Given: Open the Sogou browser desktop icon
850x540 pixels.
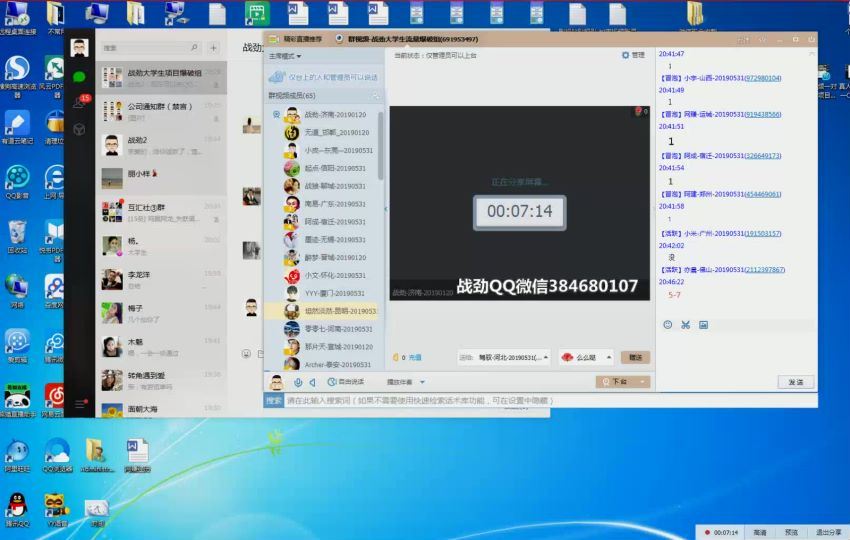Looking at the screenshot, I should 17,76.
